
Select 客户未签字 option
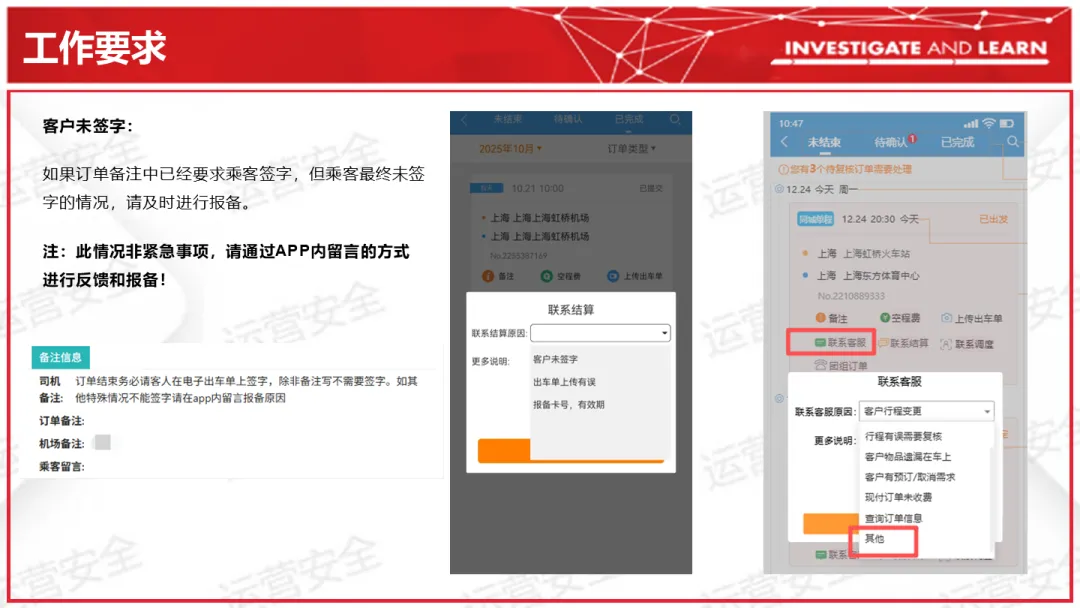tap(555, 359)
